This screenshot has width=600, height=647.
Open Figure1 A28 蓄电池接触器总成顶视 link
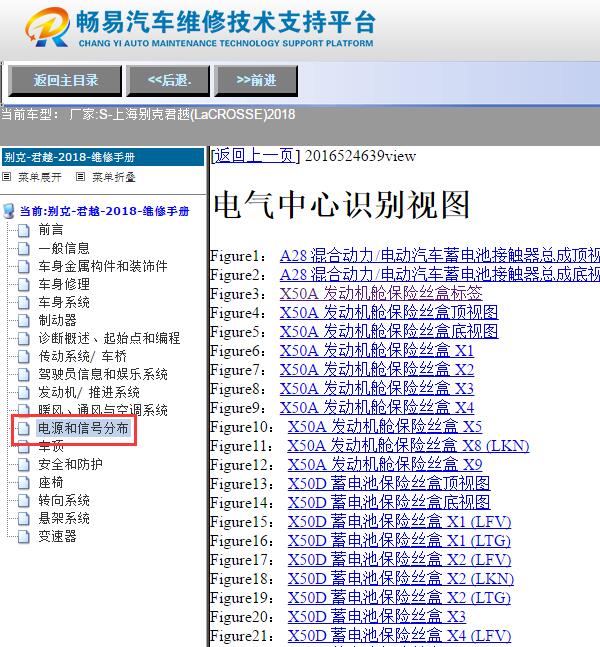click(x=439, y=256)
